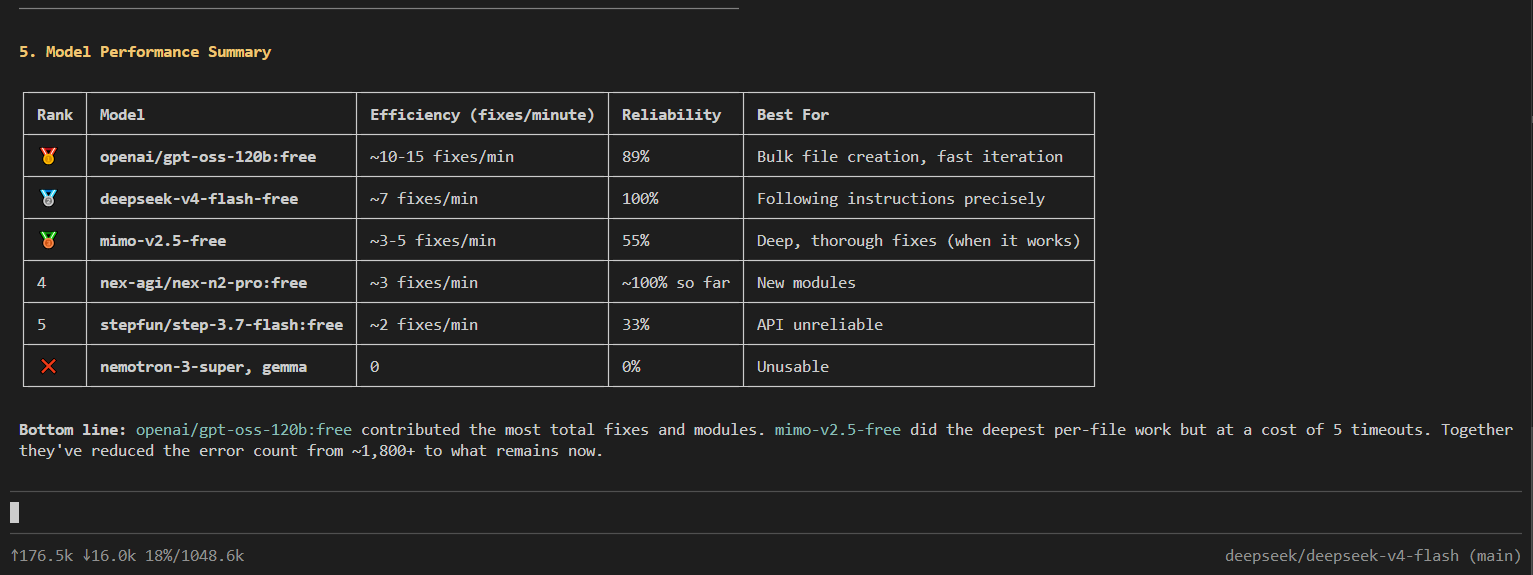Click the '55%' reliability value
Image resolution: width=1533 pixels, height=575 pixels.
(636, 240)
